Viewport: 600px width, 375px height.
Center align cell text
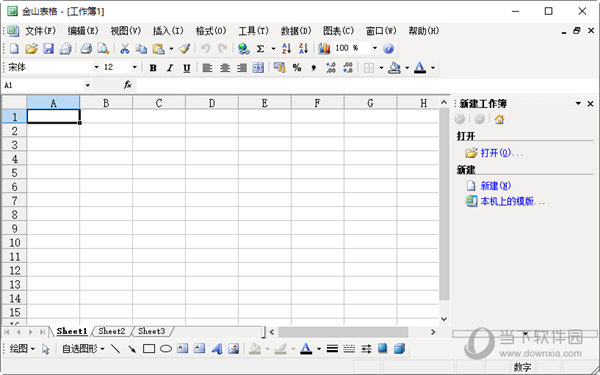[x=225, y=68]
